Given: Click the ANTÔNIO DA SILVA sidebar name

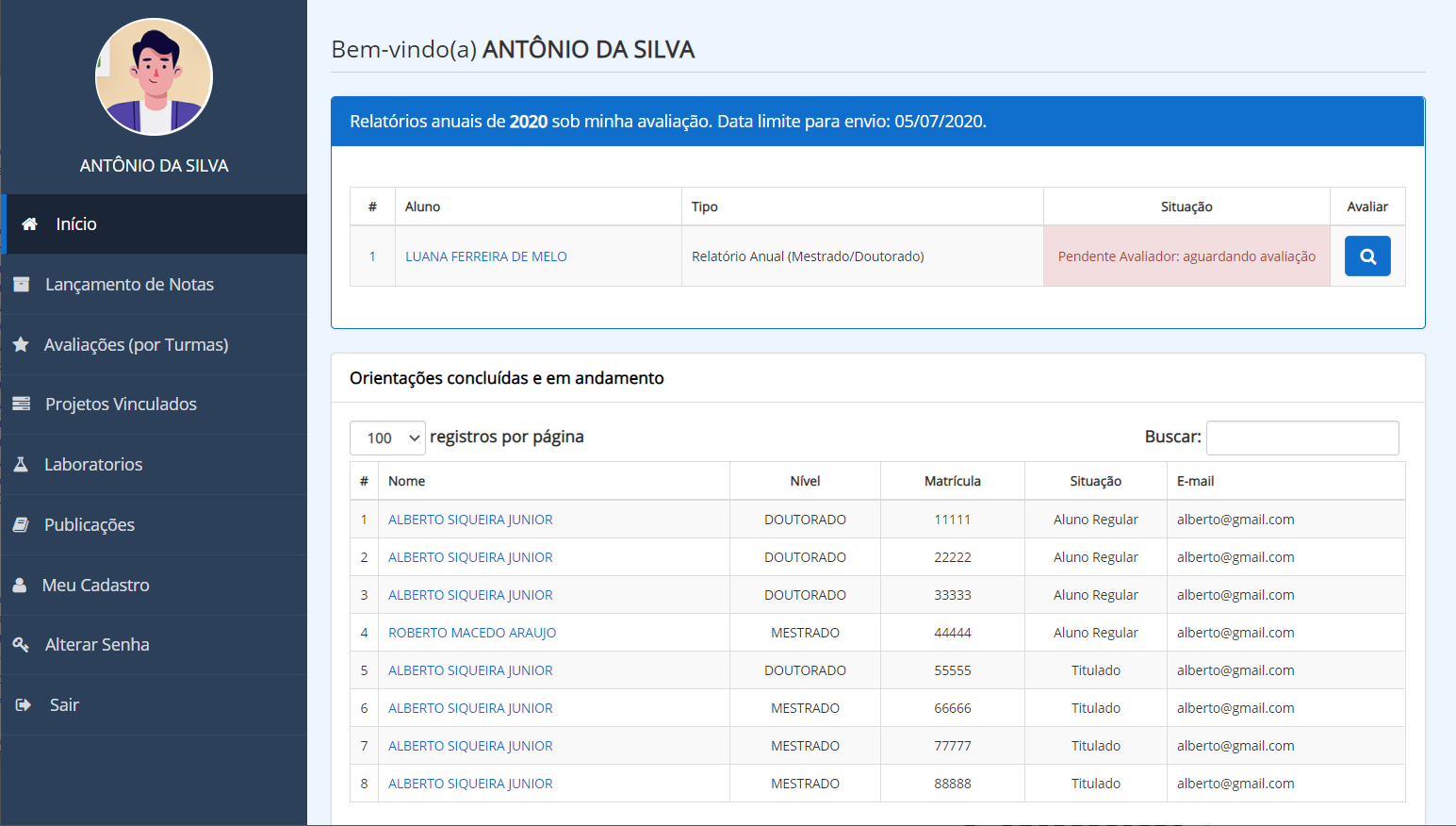Looking at the screenshot, I should coord(154,166).
